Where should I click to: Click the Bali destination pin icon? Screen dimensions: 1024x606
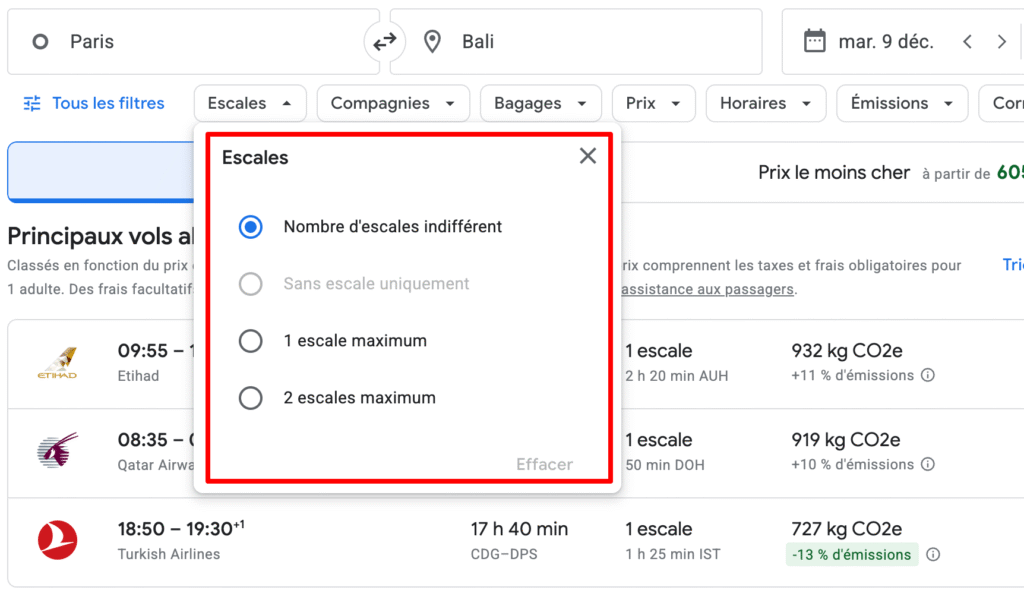[432, 42]
